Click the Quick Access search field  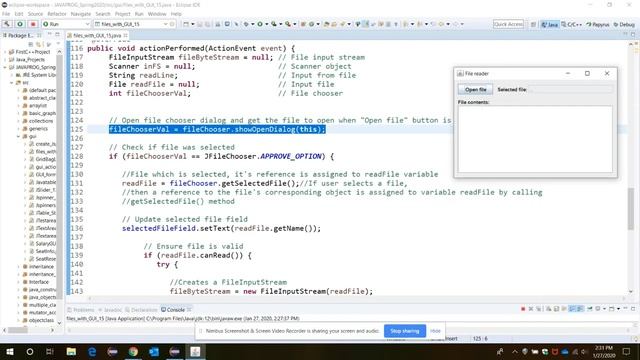[x=508, y=24]
